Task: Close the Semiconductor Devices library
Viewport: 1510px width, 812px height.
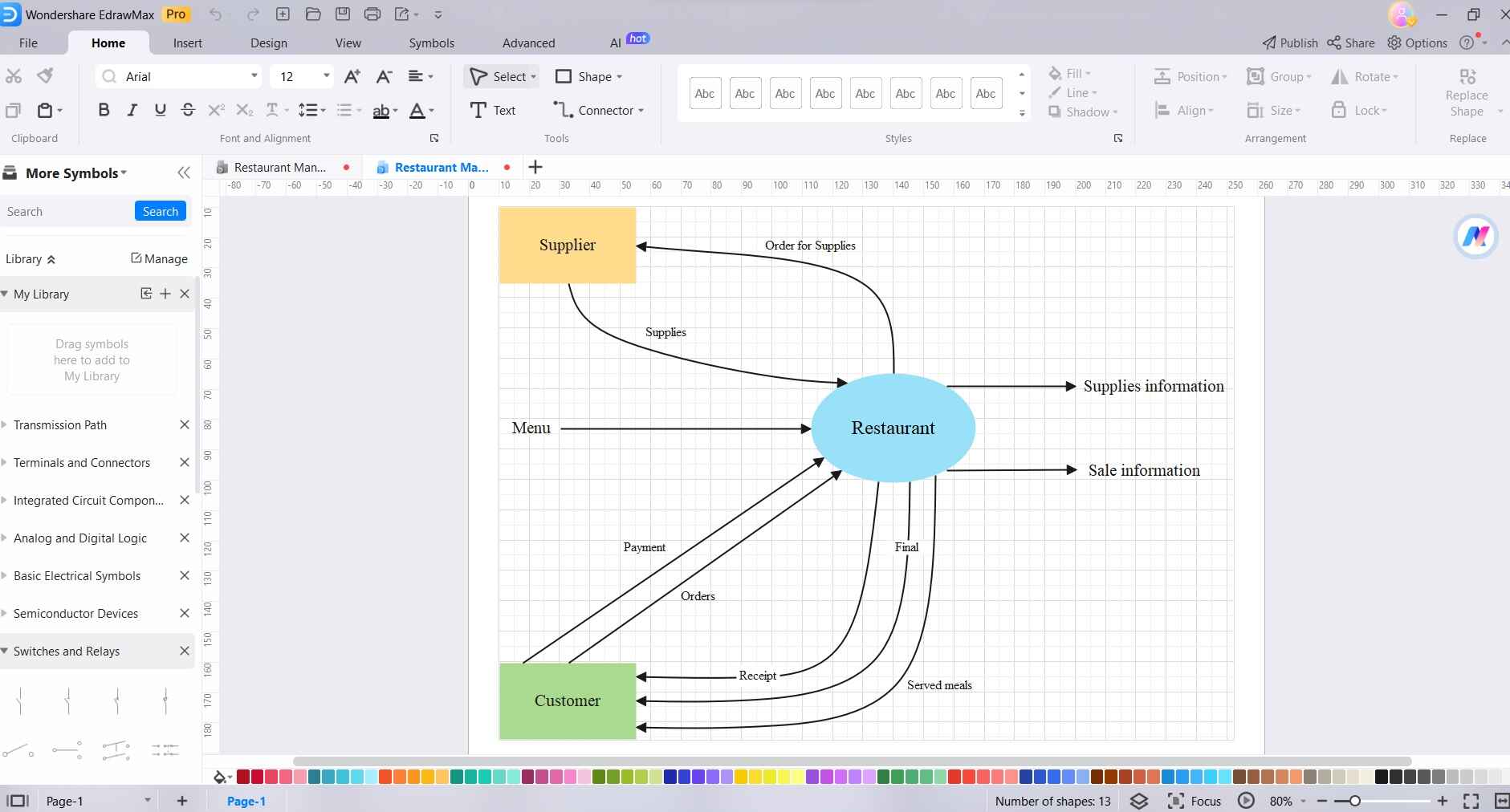Action: (184, 613)
